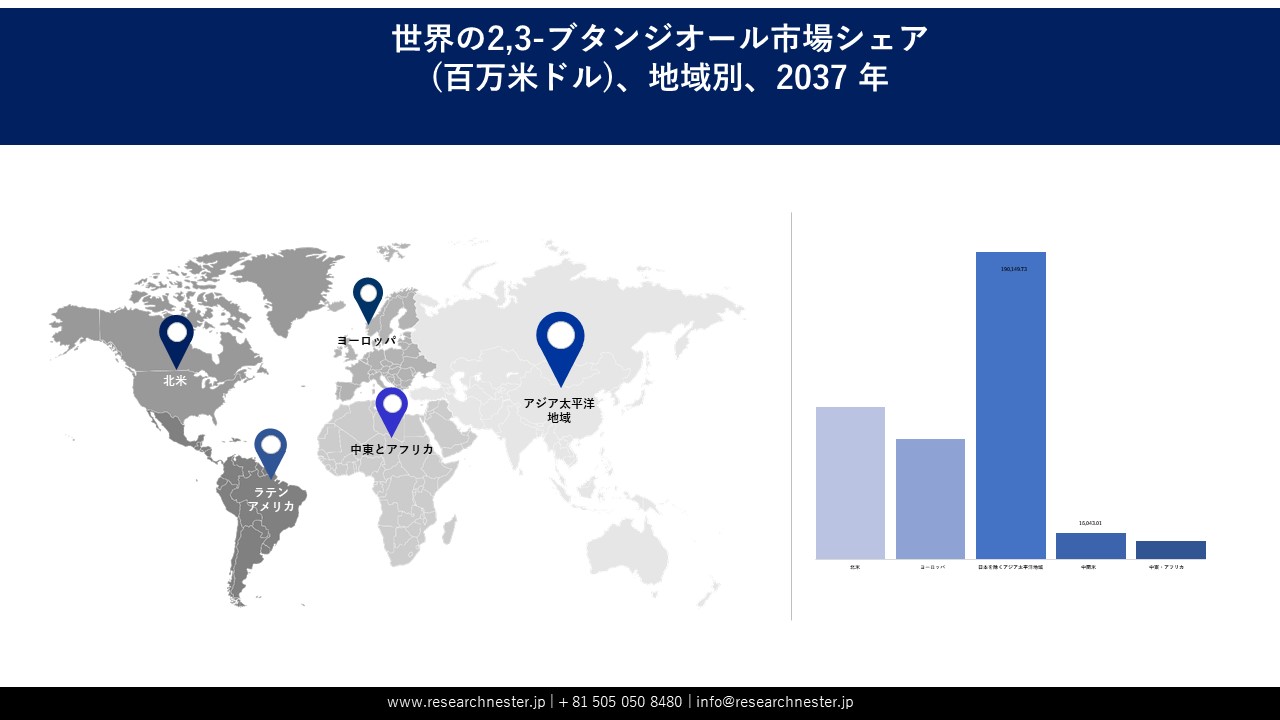Click the North America (北米) map pin
Screen dimensions: 1280x720
pos(176,341)
